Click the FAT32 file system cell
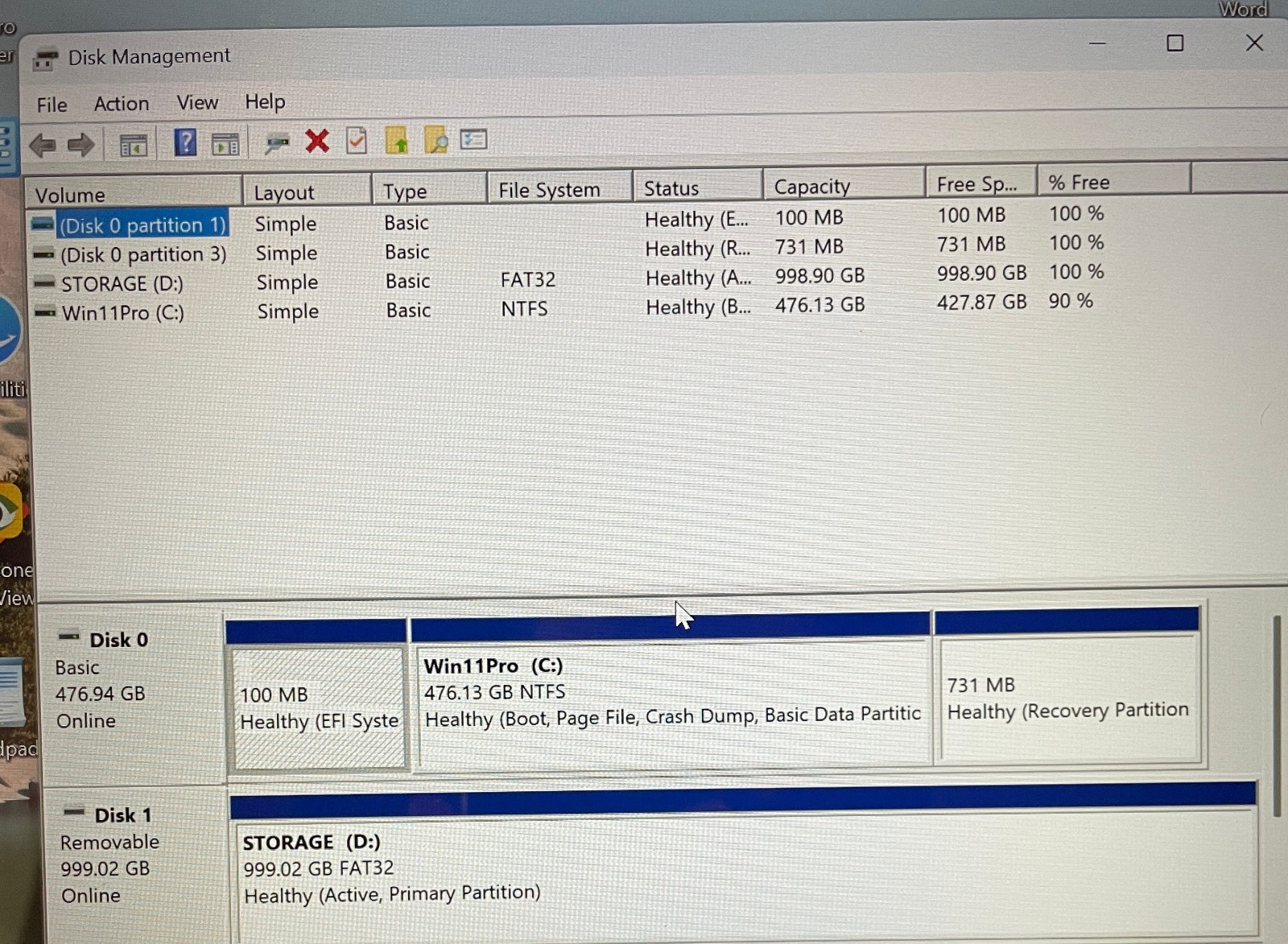This screenshot has height=944, width=1288. click(528, 279)
